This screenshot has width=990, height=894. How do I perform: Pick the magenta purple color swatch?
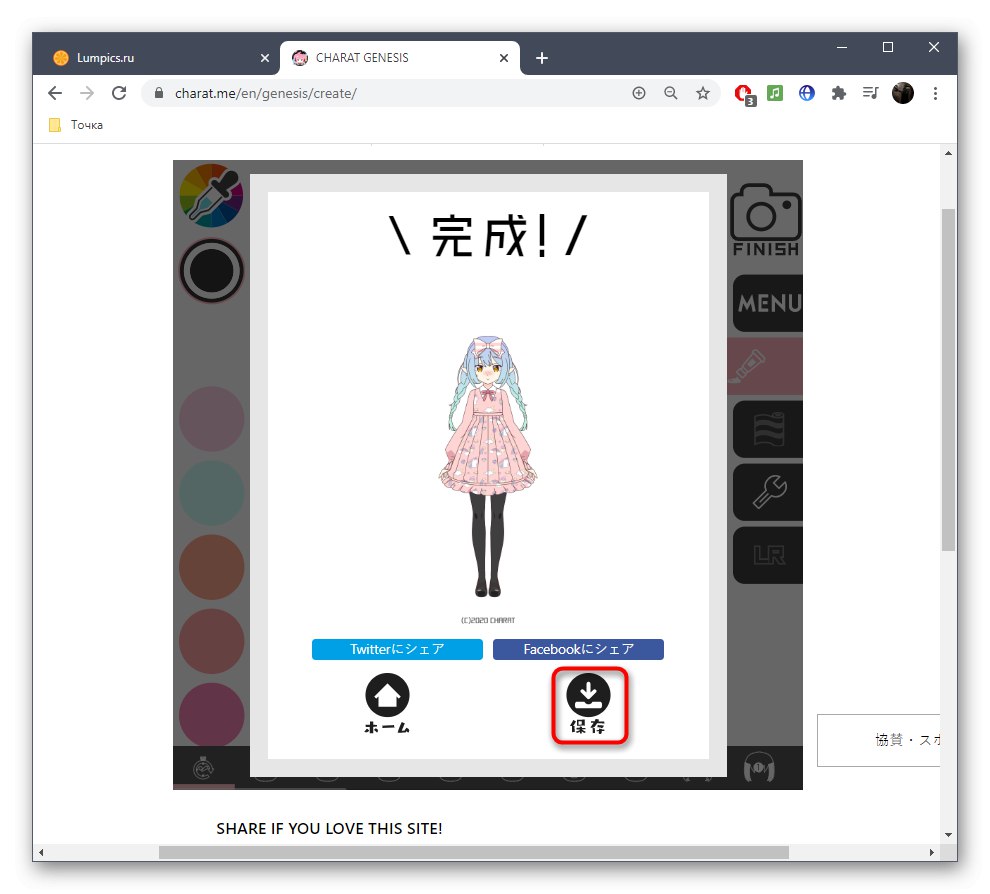(212, 714)
